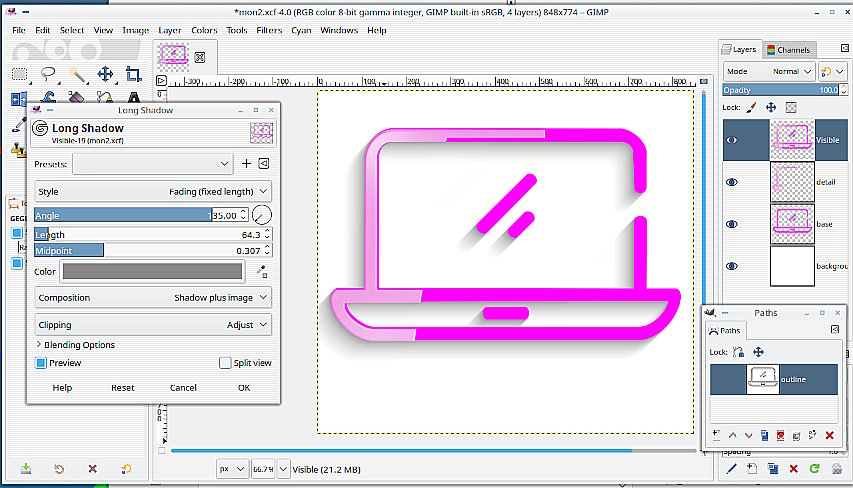This screenshot has height=488, width=853.
Task: Open the presets menu arrow icon
Action: point(264,164)
